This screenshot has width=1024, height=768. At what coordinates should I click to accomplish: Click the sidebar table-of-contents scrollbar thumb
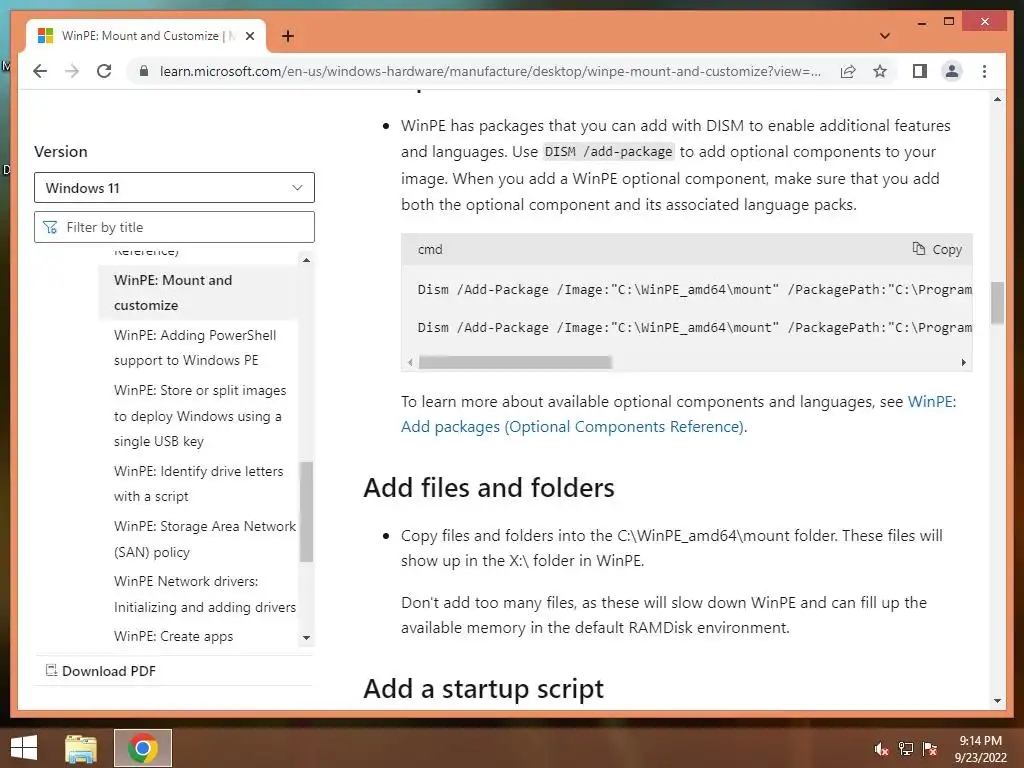point(306,511)
